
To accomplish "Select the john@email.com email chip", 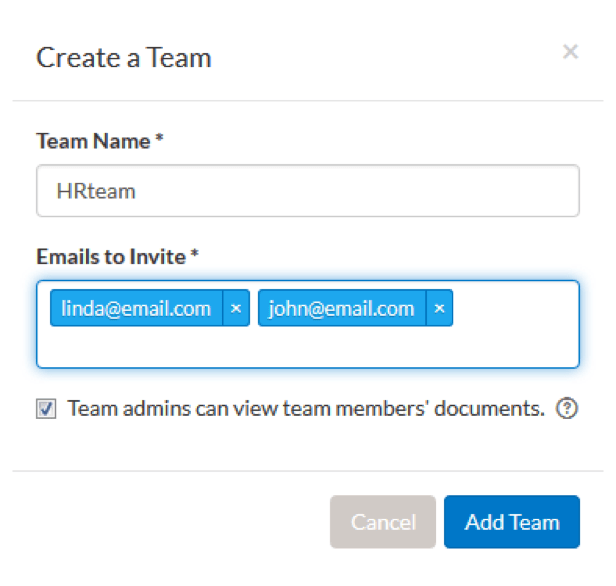I will (x=342, y=309).
